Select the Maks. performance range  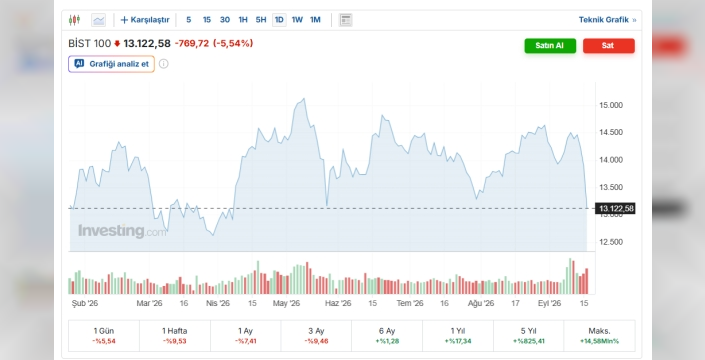click(599, 336)
